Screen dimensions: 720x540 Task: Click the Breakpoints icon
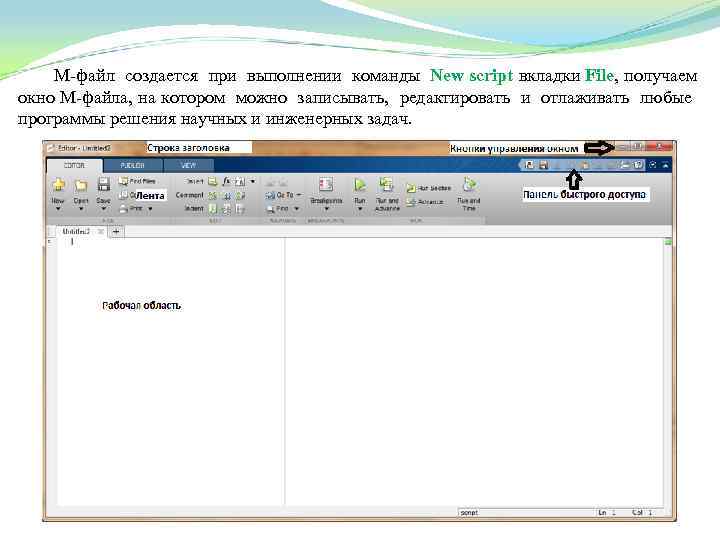point(326,185)
